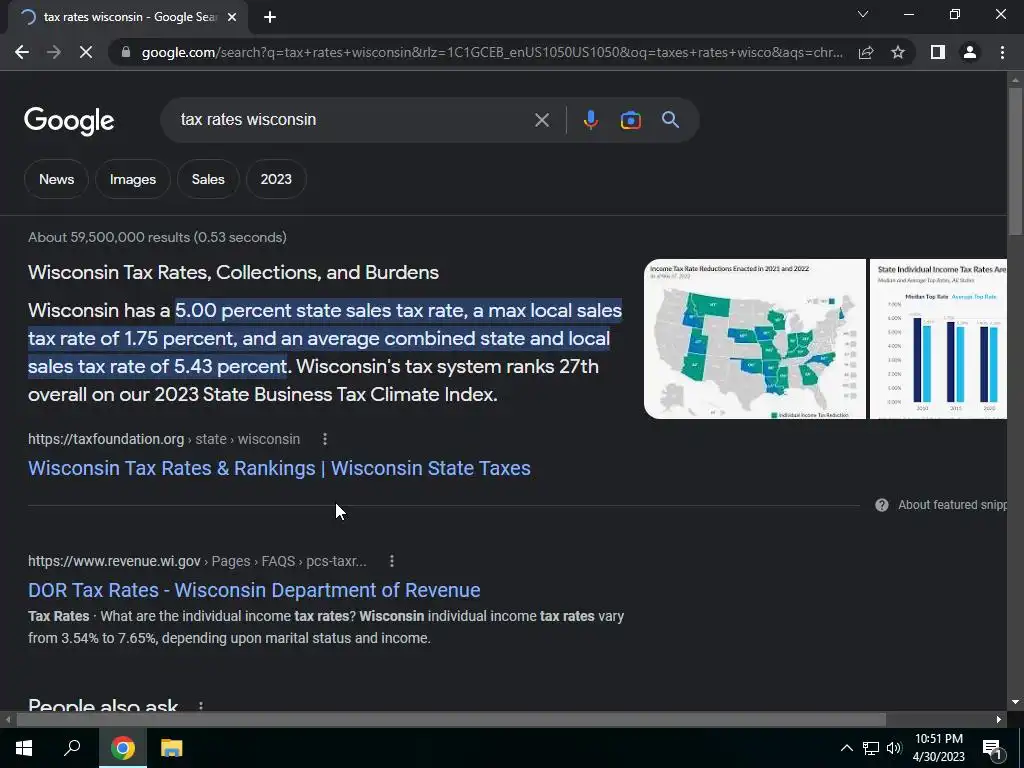Click the revenue.wi.gov breadcrumb URL
Viewport: 1024px width, 768px height.
point(197,561)
